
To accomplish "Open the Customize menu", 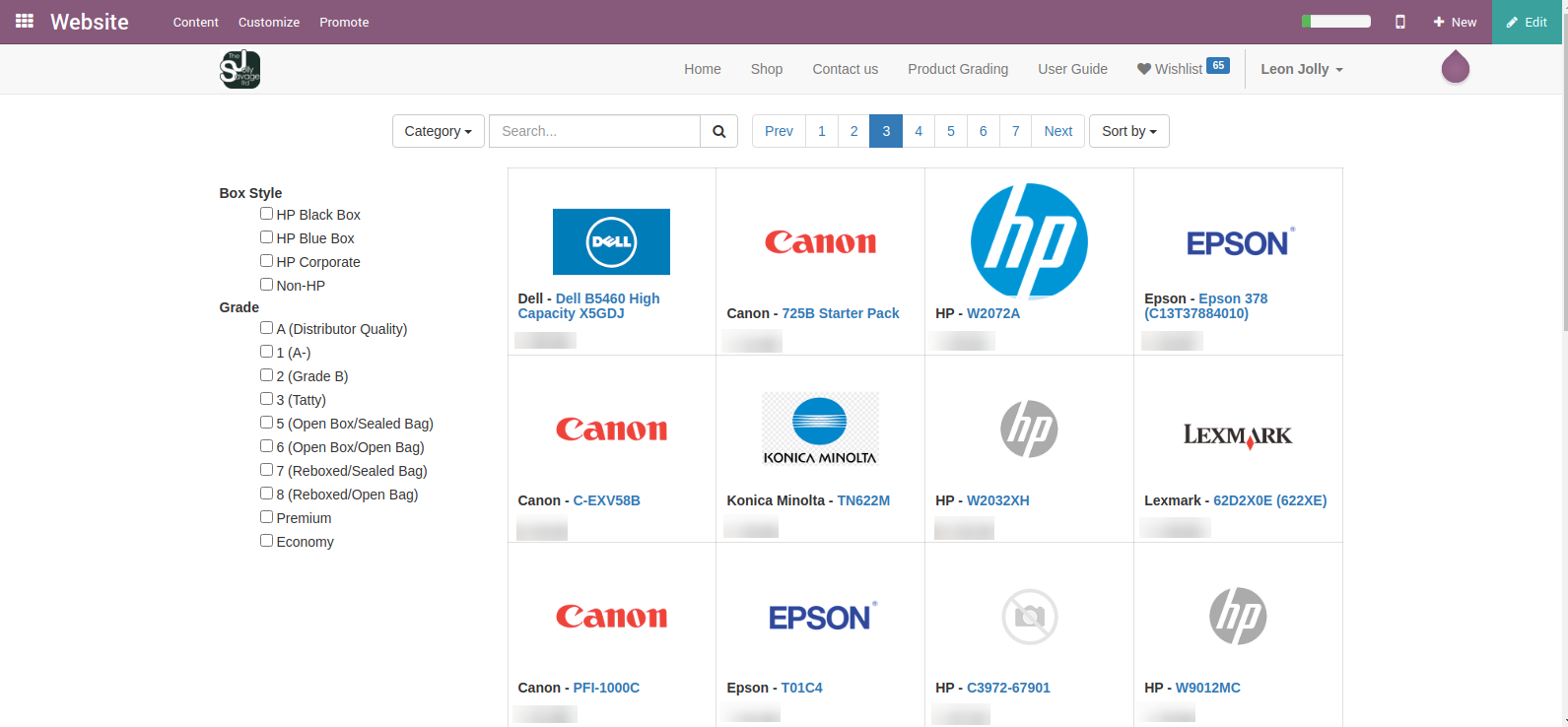I will (x=268, y=22).
